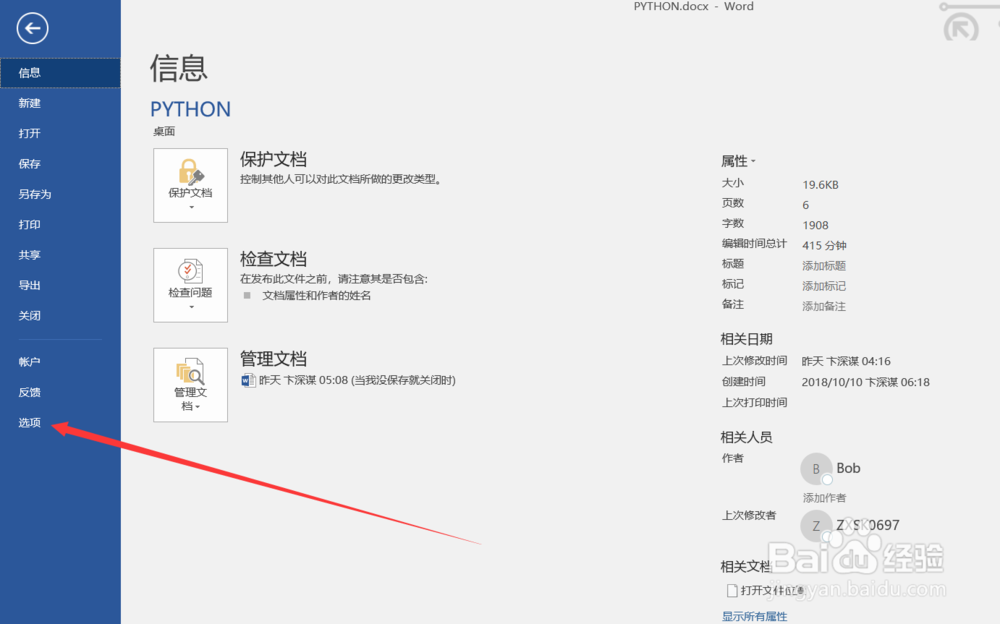
Task: Click the ZXSK0697 last-modifier avatar
Action: [817, 525]
